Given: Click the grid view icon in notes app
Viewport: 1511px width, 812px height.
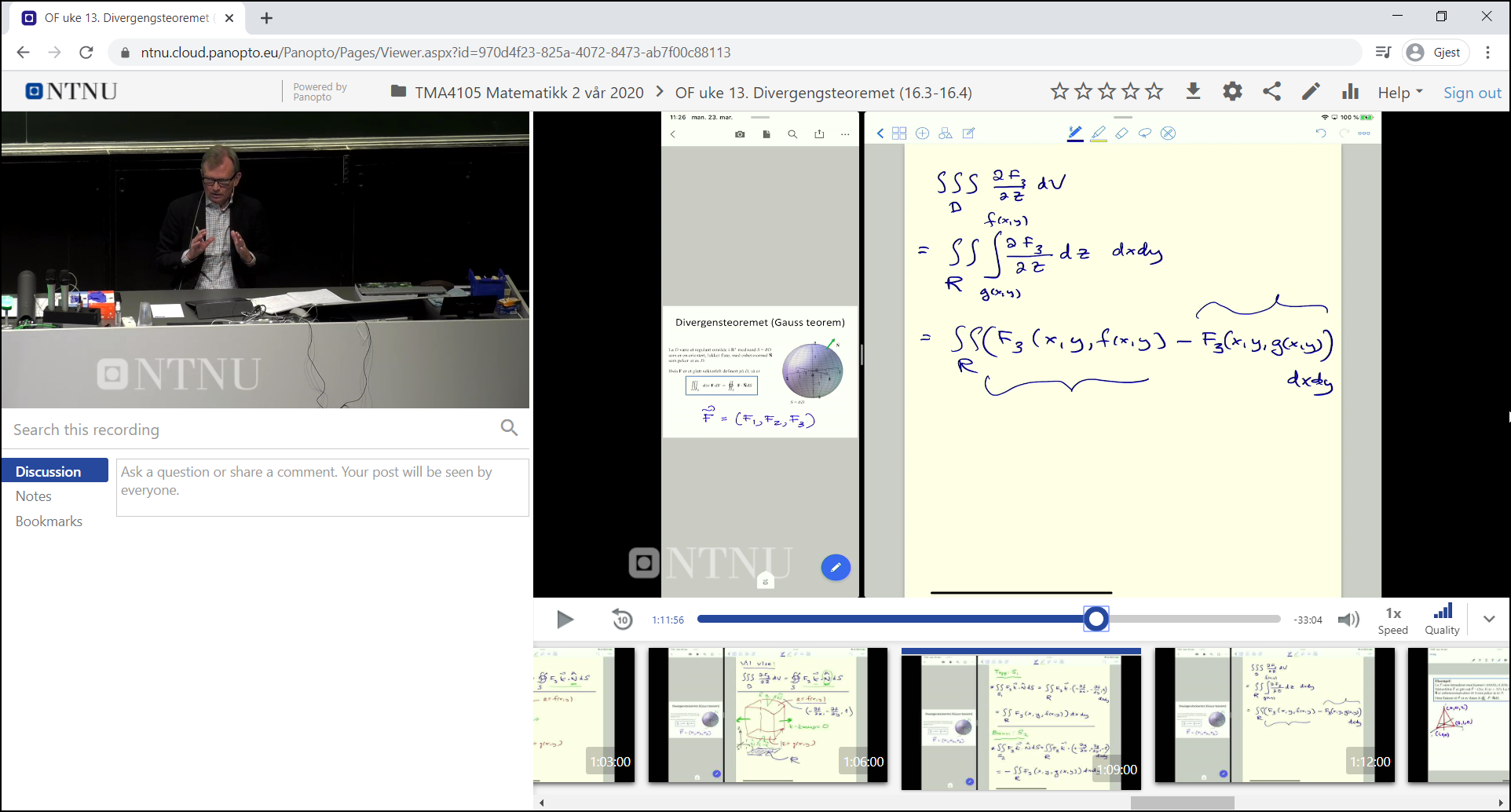Looking at the screenshot, I should click(x=899, y=134).
